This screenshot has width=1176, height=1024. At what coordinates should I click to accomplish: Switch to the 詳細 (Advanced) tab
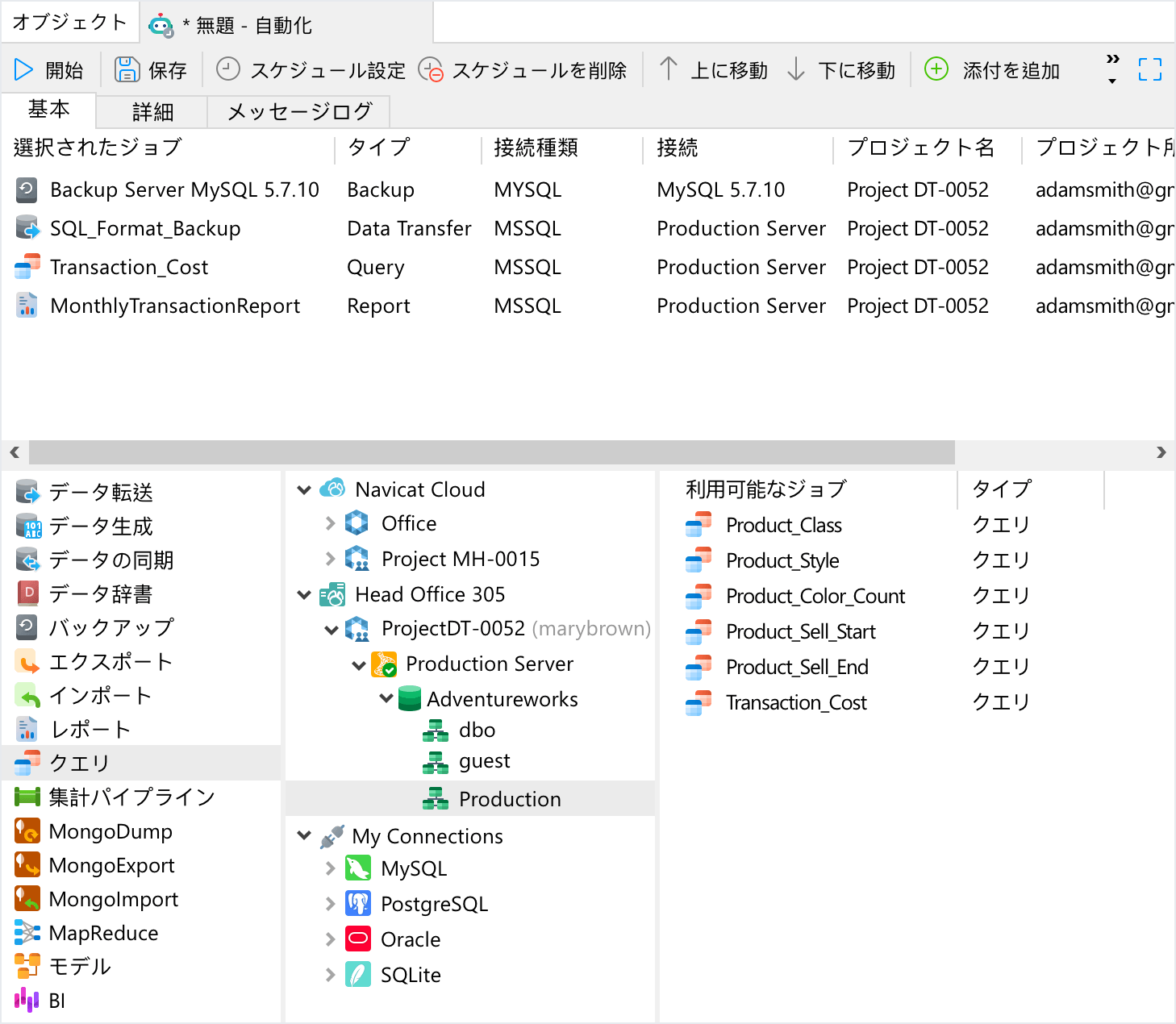pos(152,112)
